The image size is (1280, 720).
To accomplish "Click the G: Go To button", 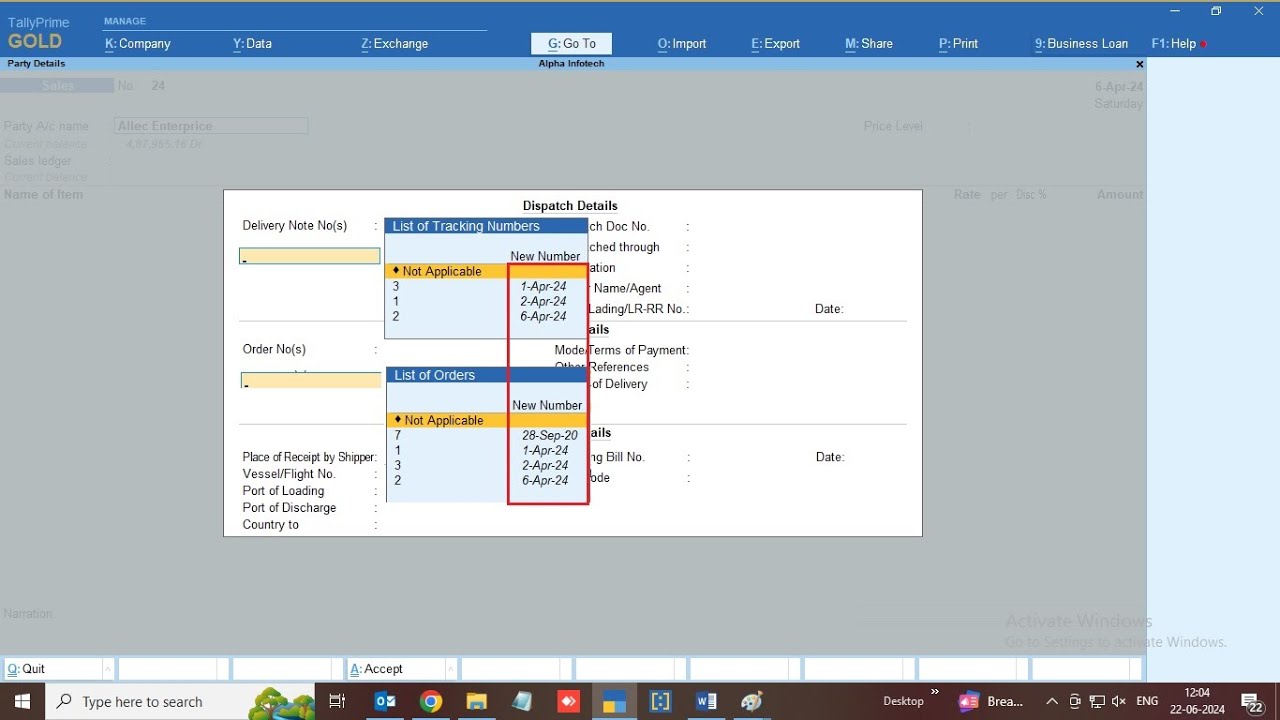I will tap(571, 44).
